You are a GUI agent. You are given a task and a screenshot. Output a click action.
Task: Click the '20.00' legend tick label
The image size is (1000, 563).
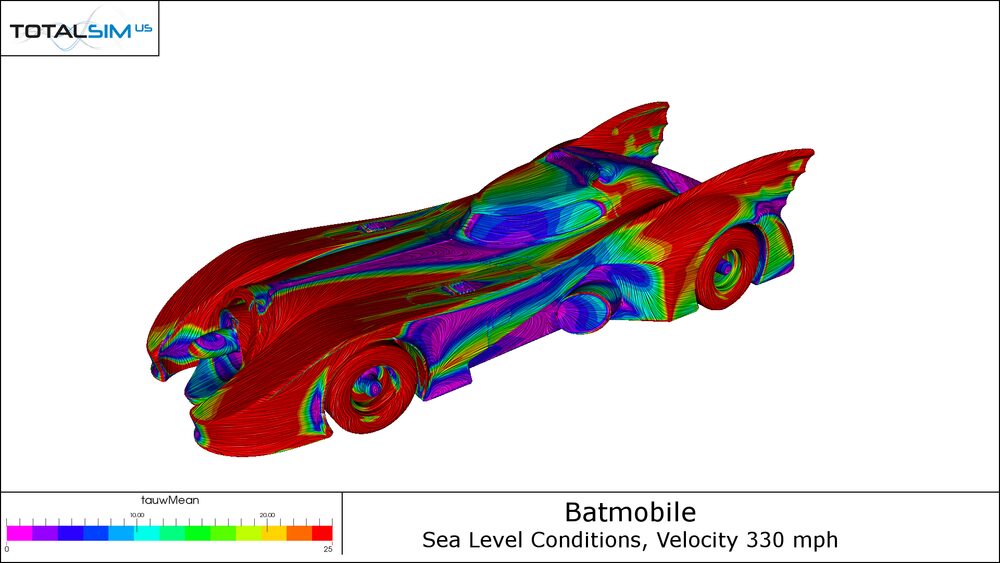(267, 515)
